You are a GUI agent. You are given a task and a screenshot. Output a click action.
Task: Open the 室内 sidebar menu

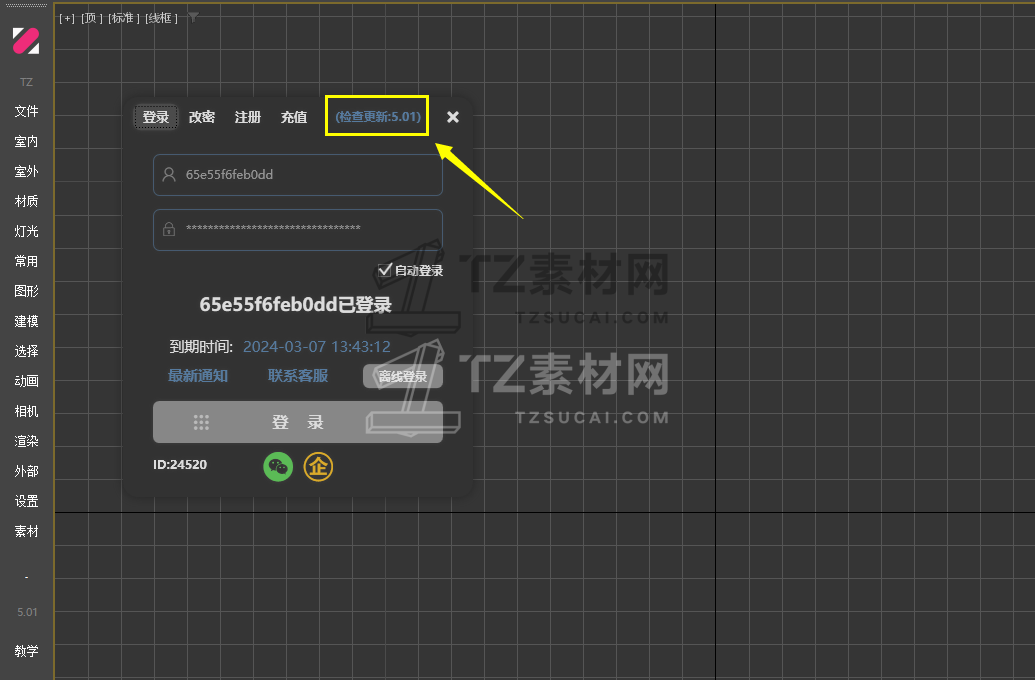pyautogui.click(x=26, y=141)
